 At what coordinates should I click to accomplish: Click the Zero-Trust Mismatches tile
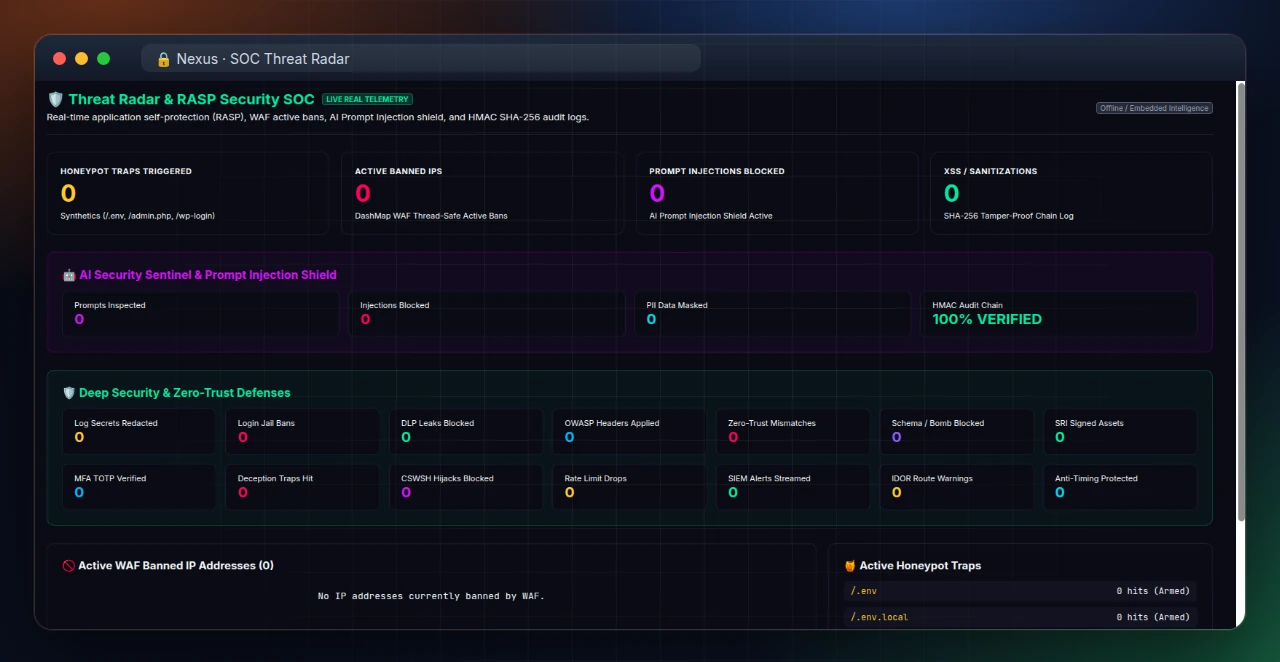[793, 431]
